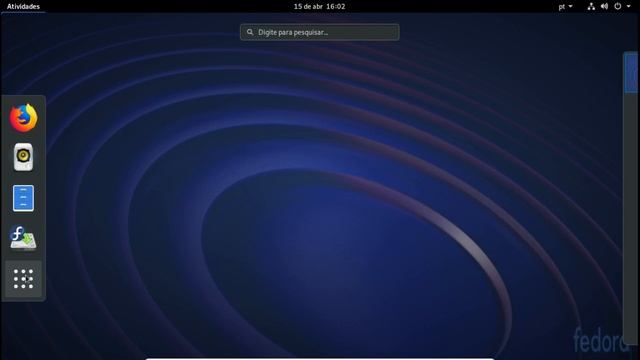Open the 15 de abr 16:02 clock menu
This screenshot has height=360, width=640.
320,7
